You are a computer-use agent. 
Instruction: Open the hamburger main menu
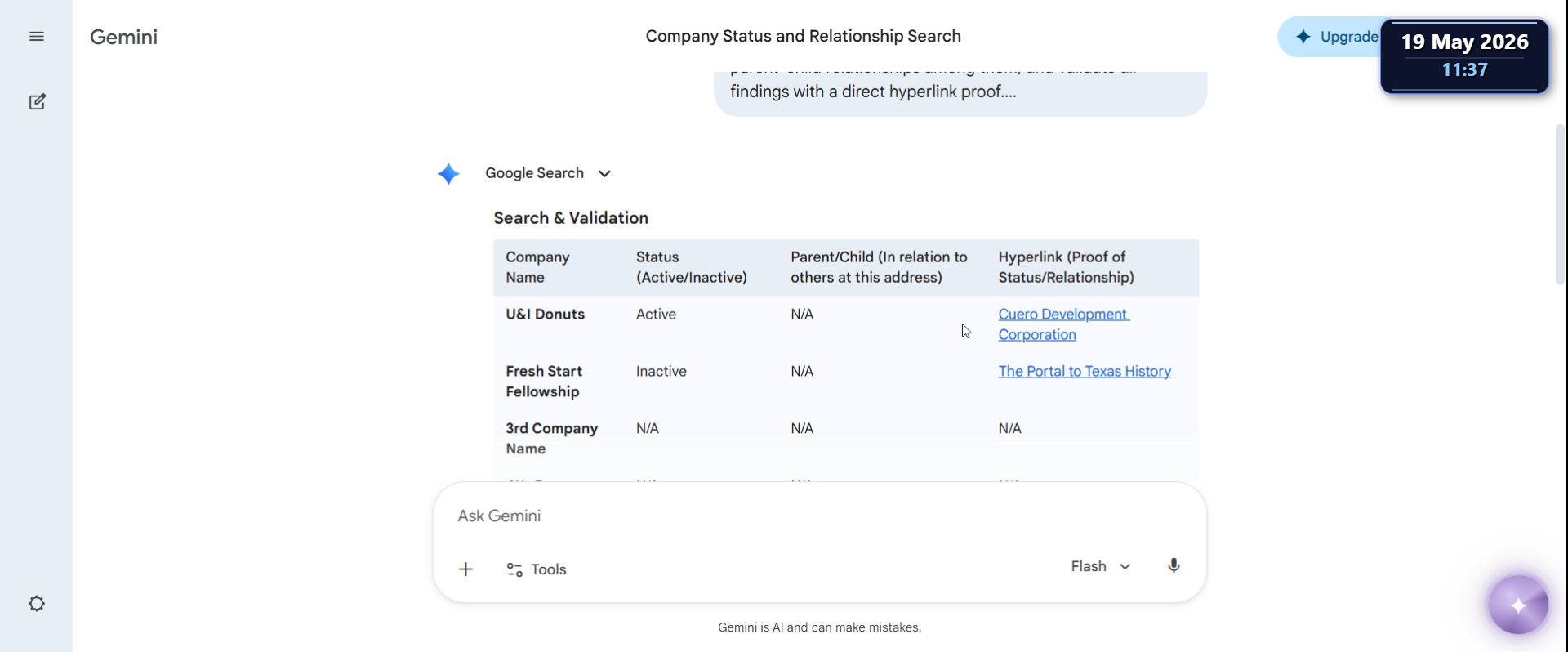click(x=37, y=37)
